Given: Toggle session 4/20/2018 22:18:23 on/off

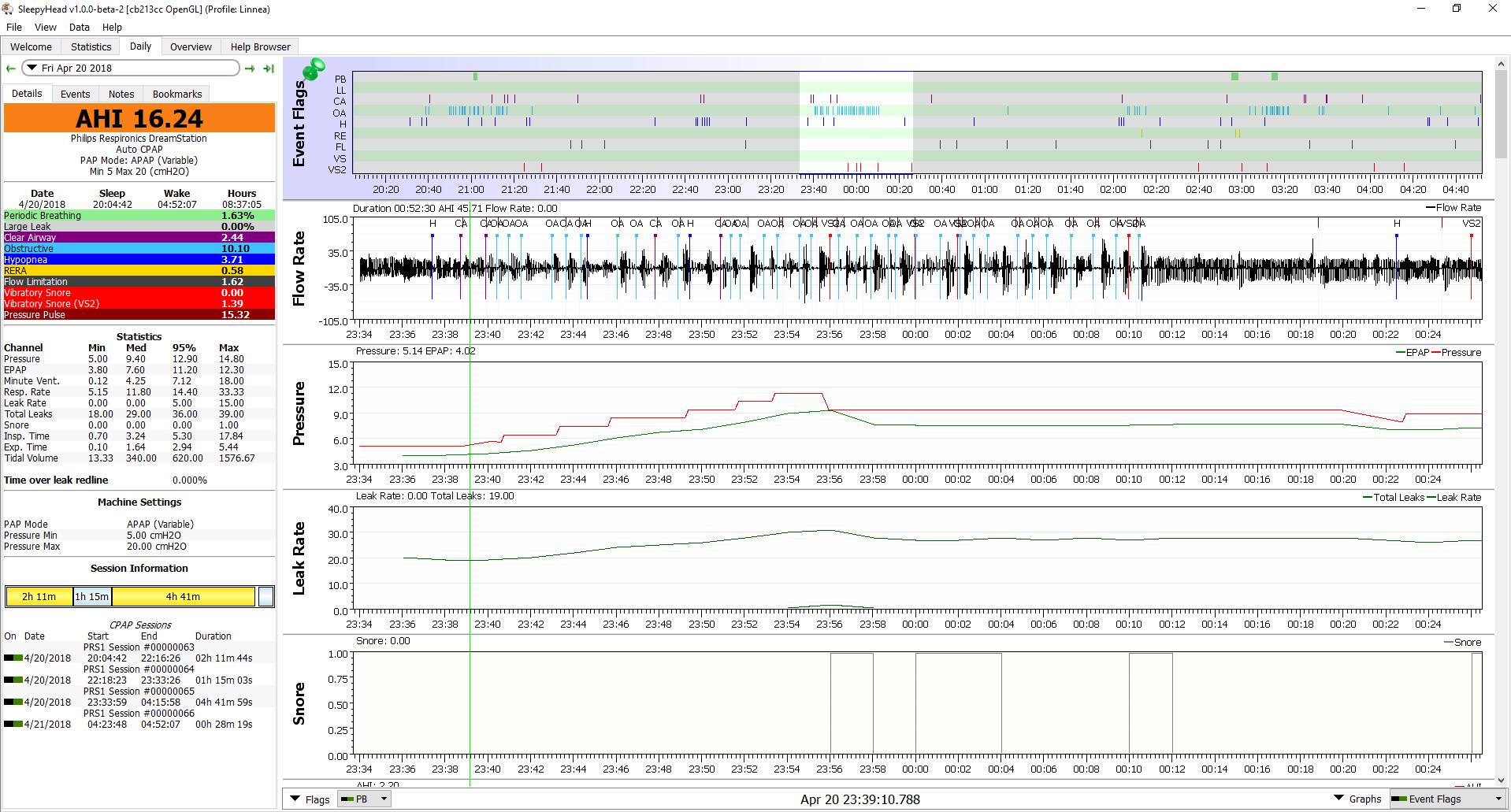Looking at the screenshot, I should [x=13, y=680].
